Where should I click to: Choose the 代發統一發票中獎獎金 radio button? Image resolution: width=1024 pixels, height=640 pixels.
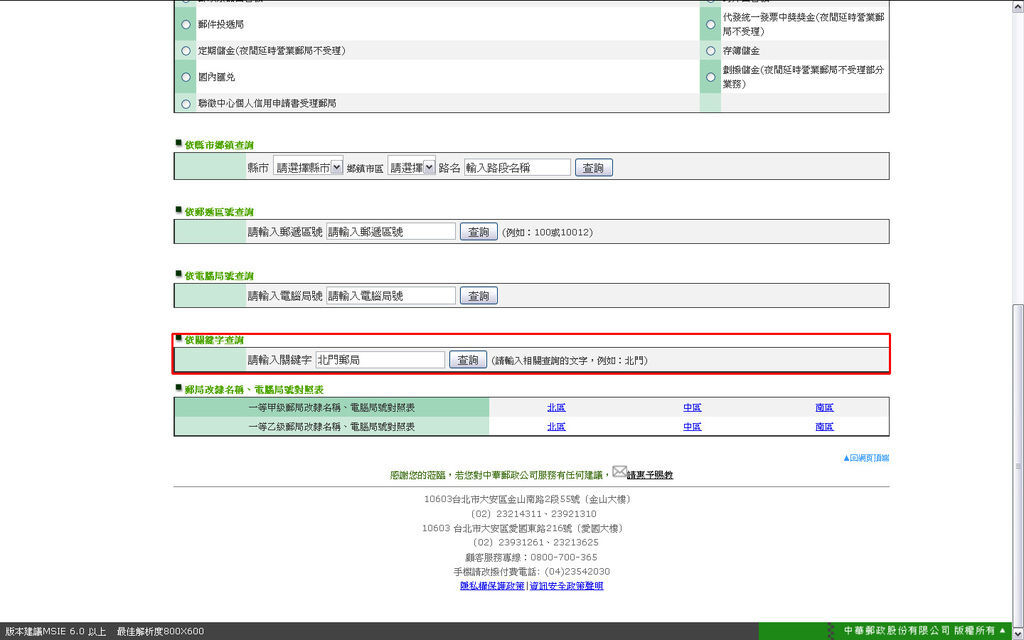tap(711, 24)
